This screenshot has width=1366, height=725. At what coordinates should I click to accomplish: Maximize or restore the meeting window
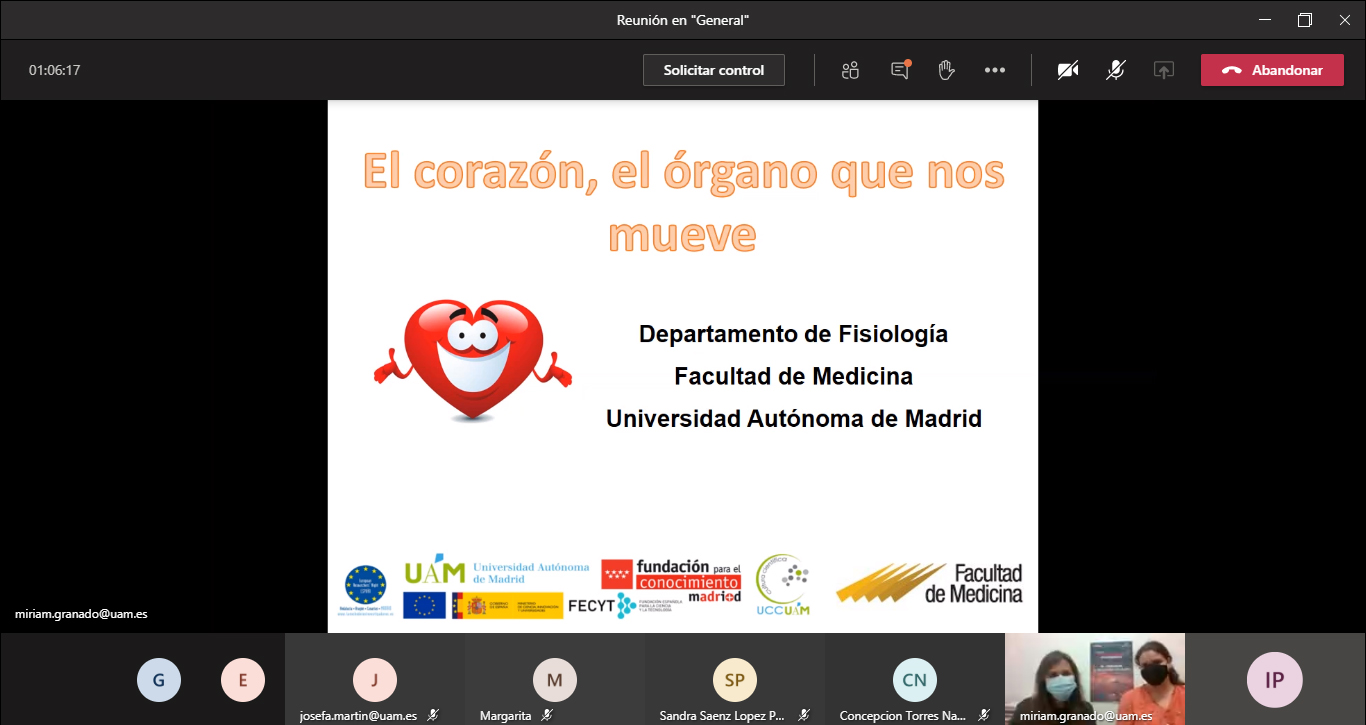click(x=1304, y=20)
